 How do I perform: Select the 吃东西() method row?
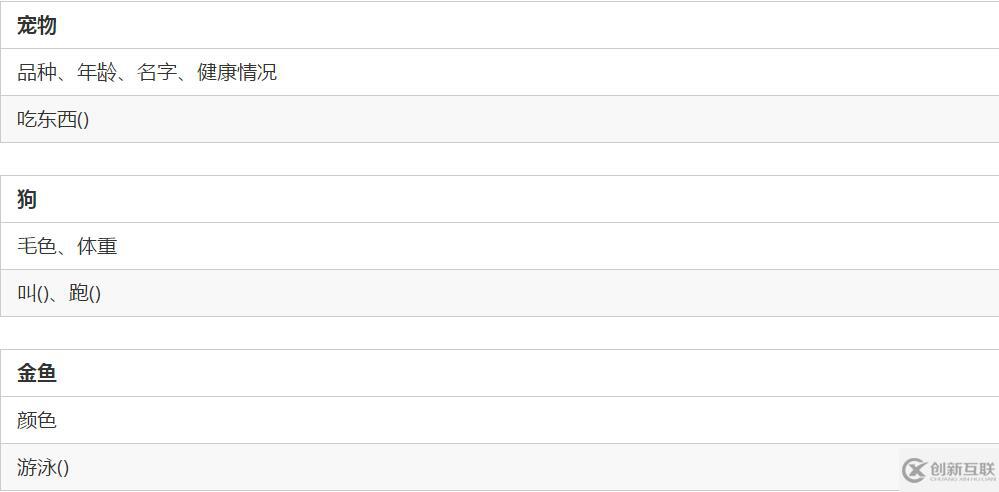coord(500,119)
